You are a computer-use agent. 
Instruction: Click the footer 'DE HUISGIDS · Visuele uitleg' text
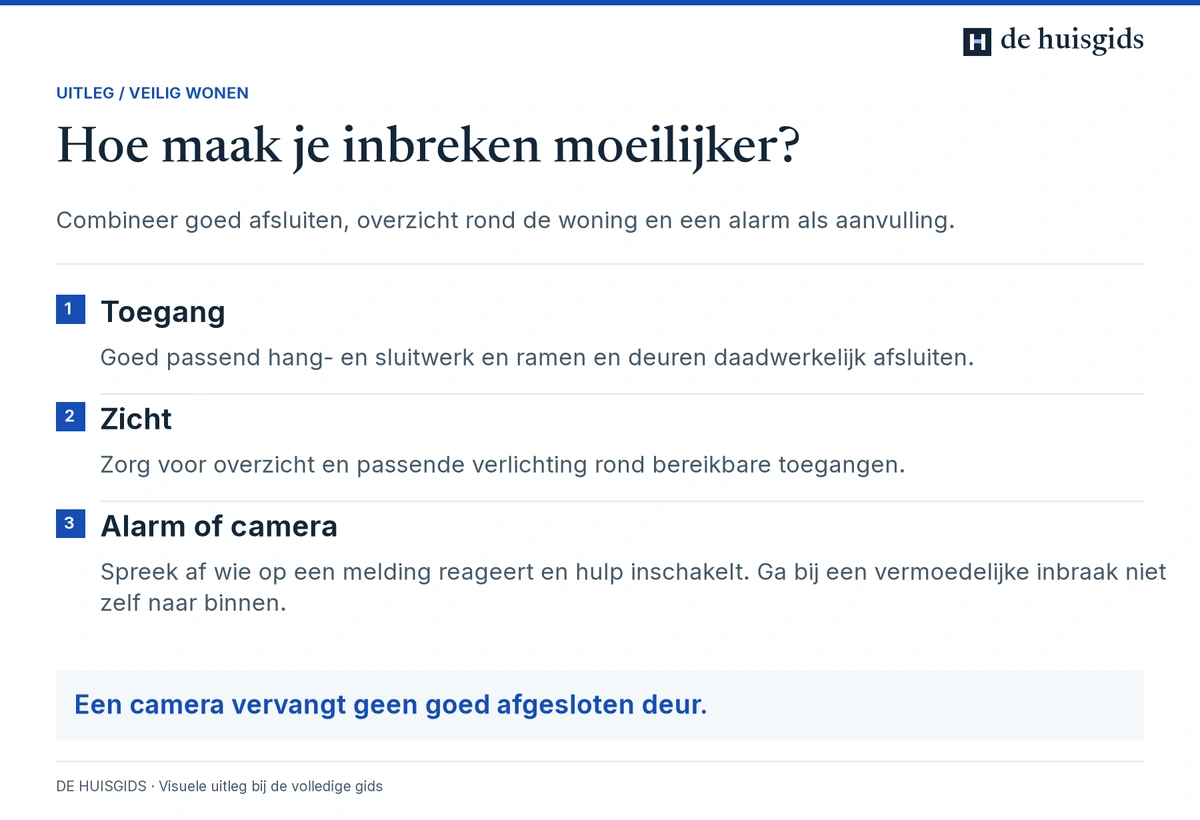coord(219,786)
